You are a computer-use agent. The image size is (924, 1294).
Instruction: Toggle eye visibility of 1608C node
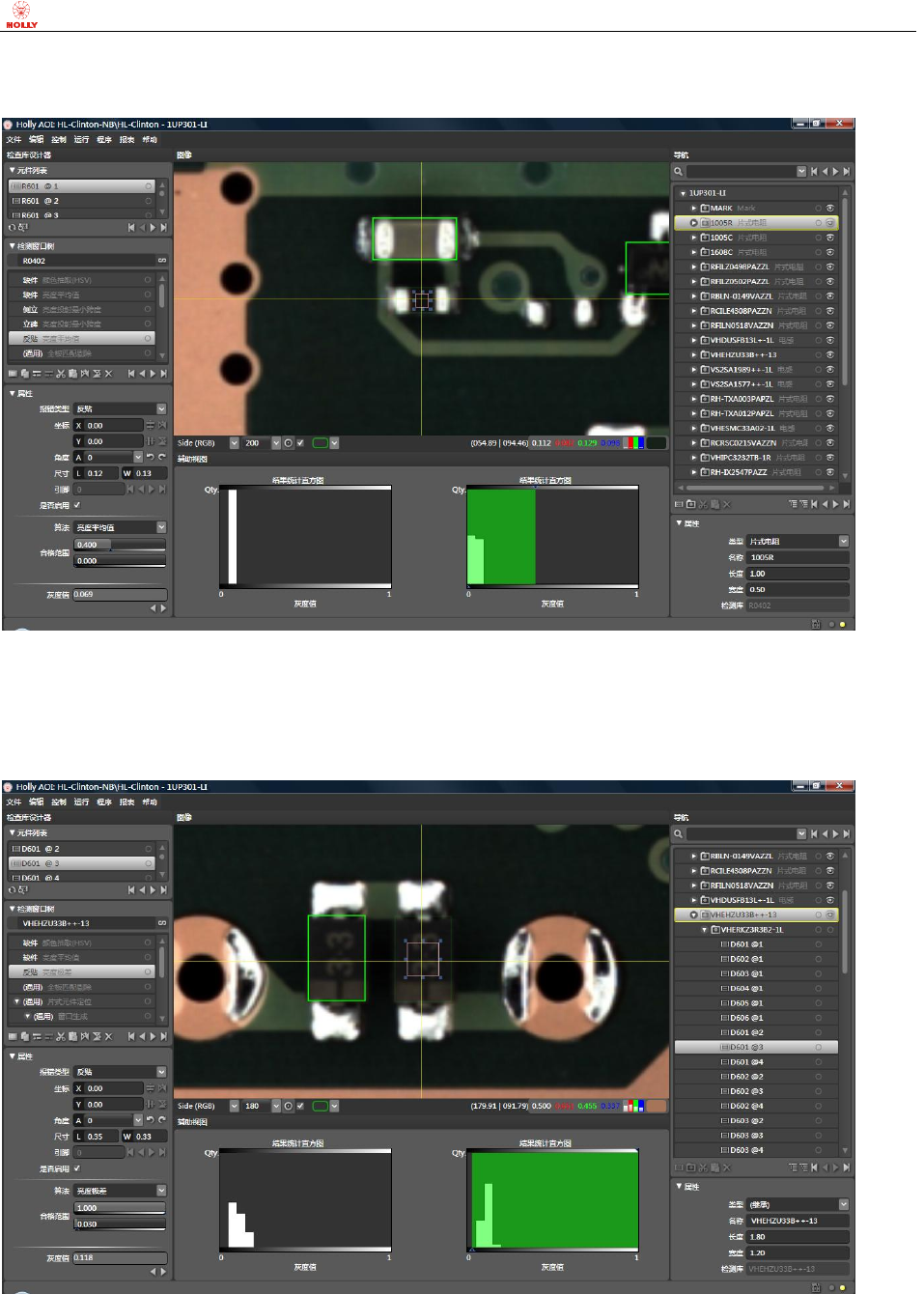coord(830,252)
